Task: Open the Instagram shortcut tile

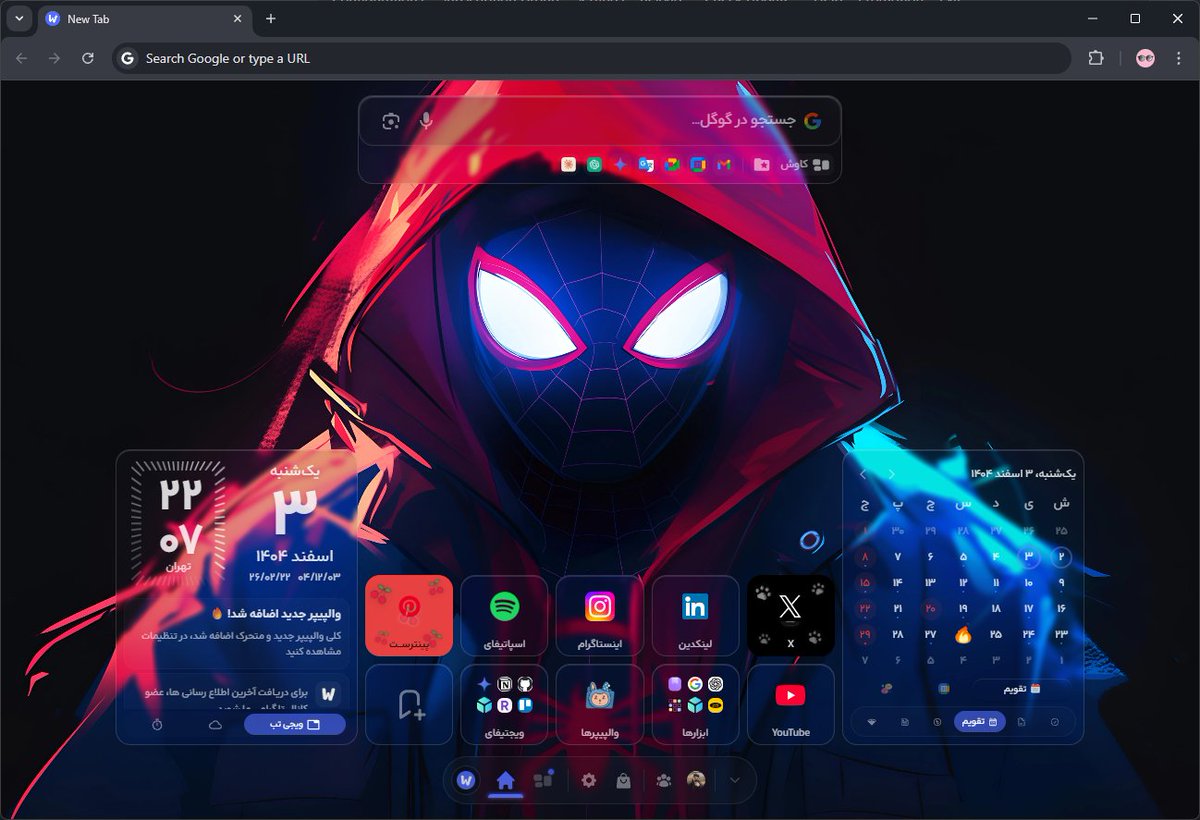Action: click(599, 615)
